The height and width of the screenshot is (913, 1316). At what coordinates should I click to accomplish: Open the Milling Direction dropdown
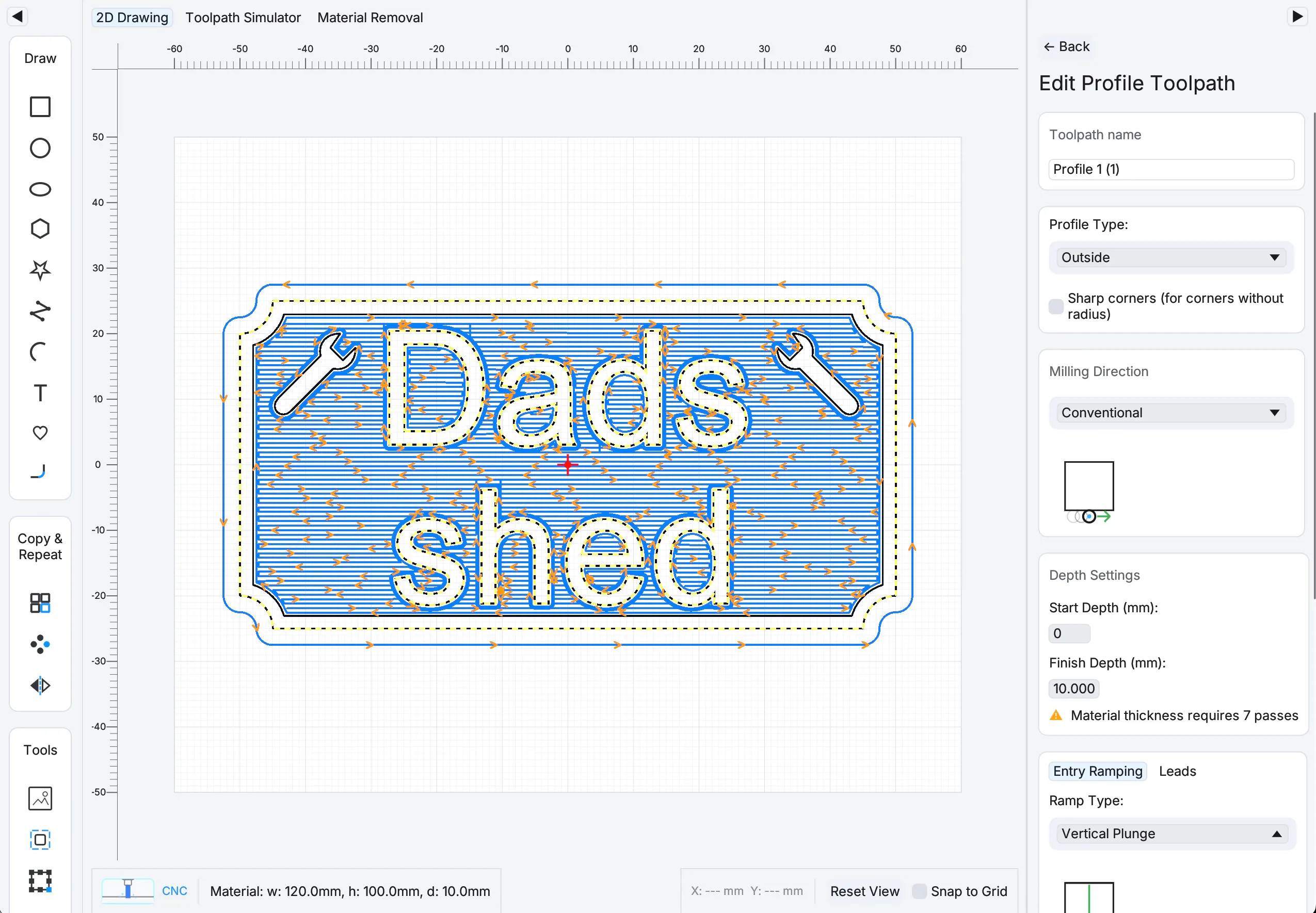point(1170,413)
